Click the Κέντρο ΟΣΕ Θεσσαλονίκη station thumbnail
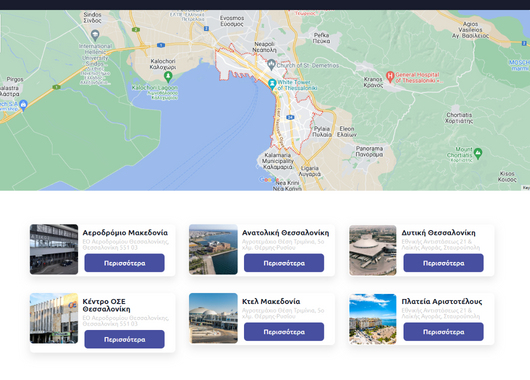The width and height of the screenshot is (530, 380). pos(54,318)
